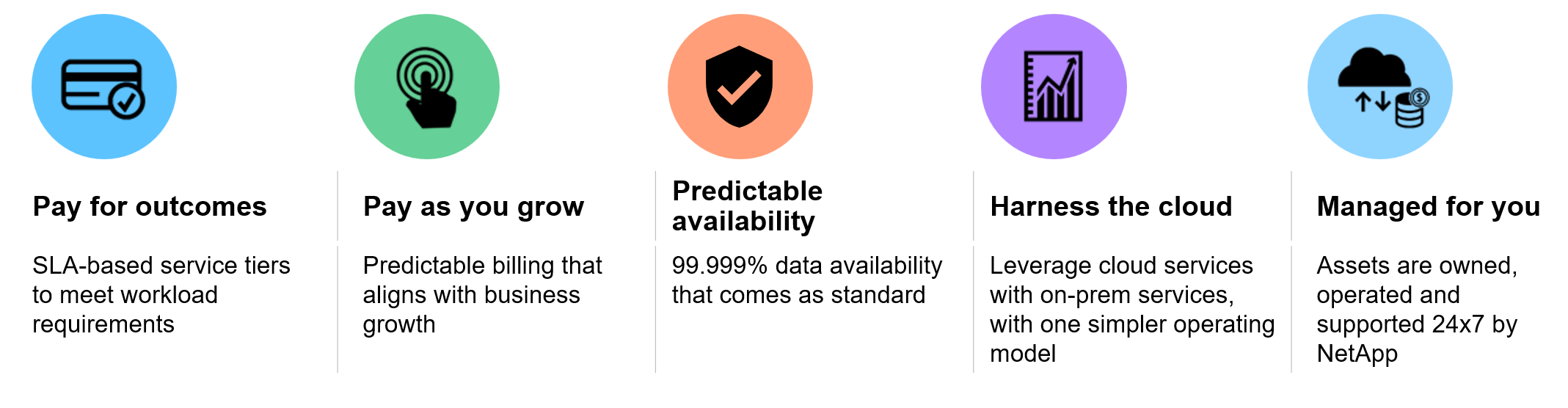Screen dimensions: 1568x408
Task: Click the growth bar chart icon
Action: pyautogui.click(x=1053, y=87)
